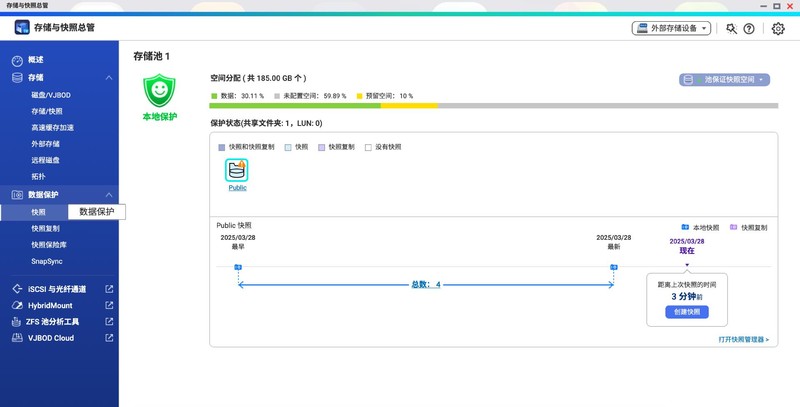Click the earliest snapshot timeline marker

point(238,267)
